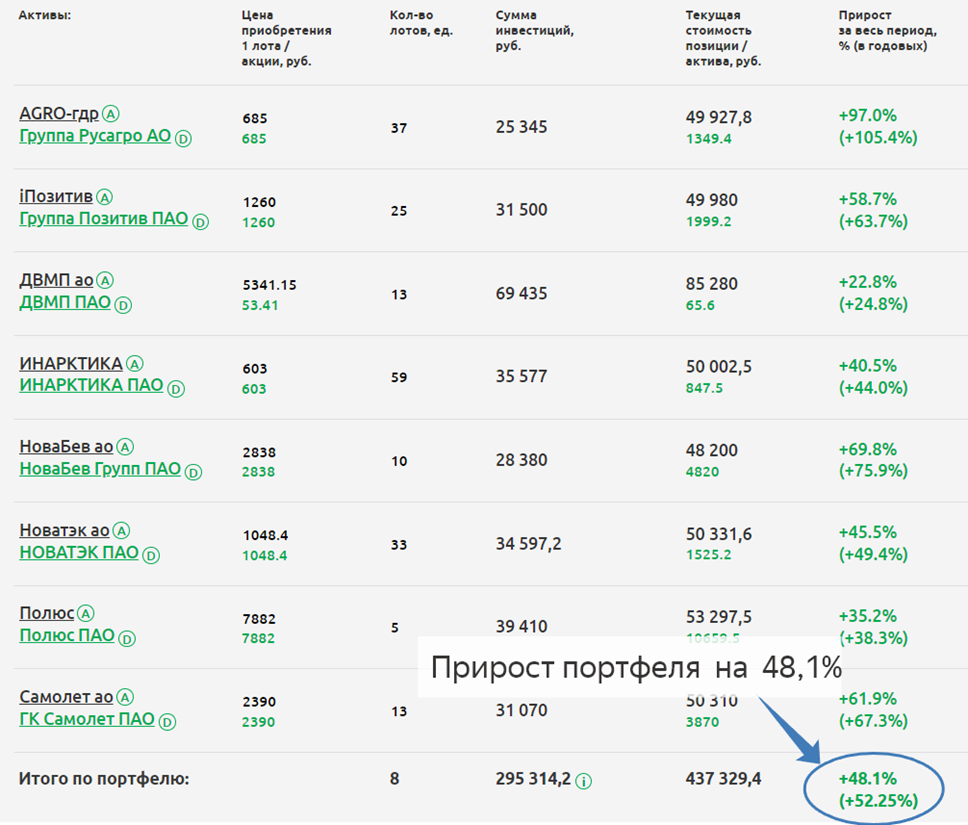The image size is (968, 825).
Task: Click the Прирост за весь период column header
Action: pos(882,31)
